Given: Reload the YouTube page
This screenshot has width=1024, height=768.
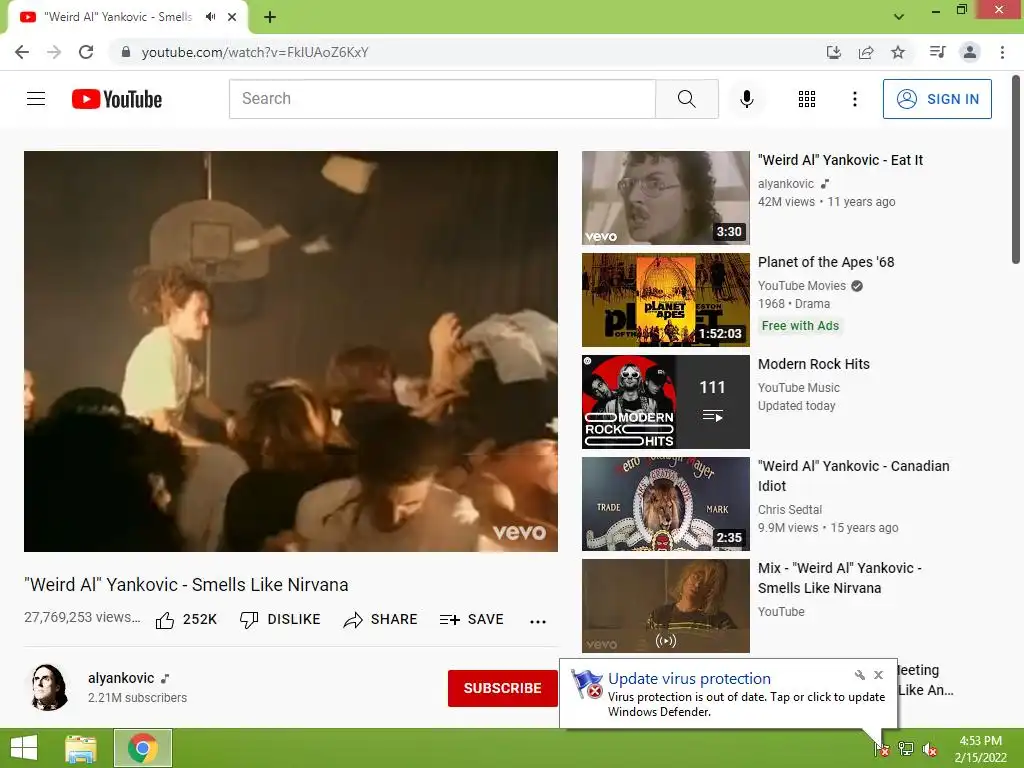Looking at the screenshot, I should pos(86,52).
